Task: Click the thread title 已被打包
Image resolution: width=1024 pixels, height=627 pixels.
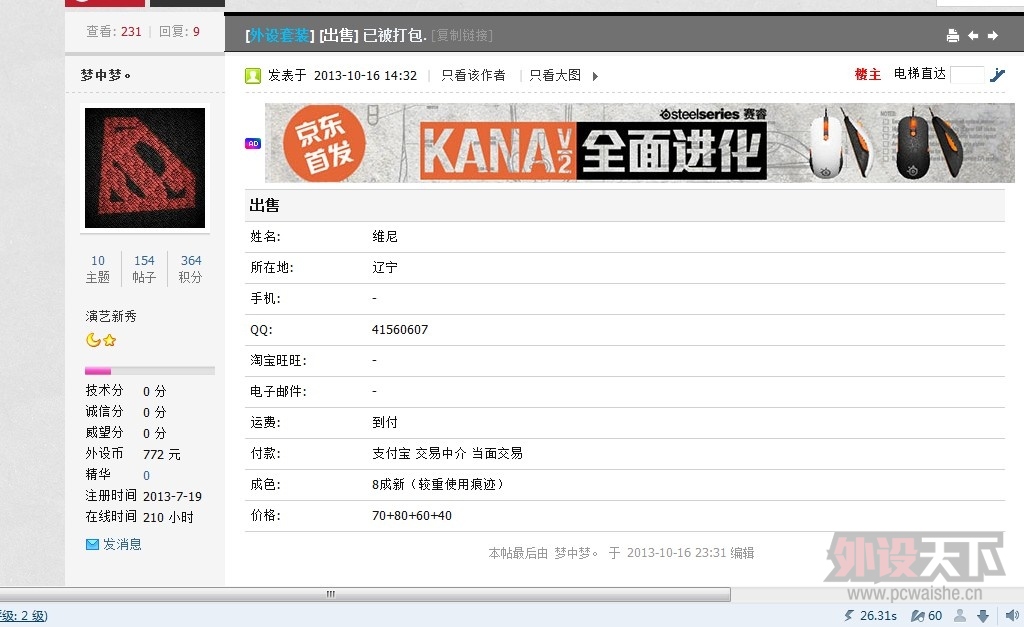Action: coord(394,35)
